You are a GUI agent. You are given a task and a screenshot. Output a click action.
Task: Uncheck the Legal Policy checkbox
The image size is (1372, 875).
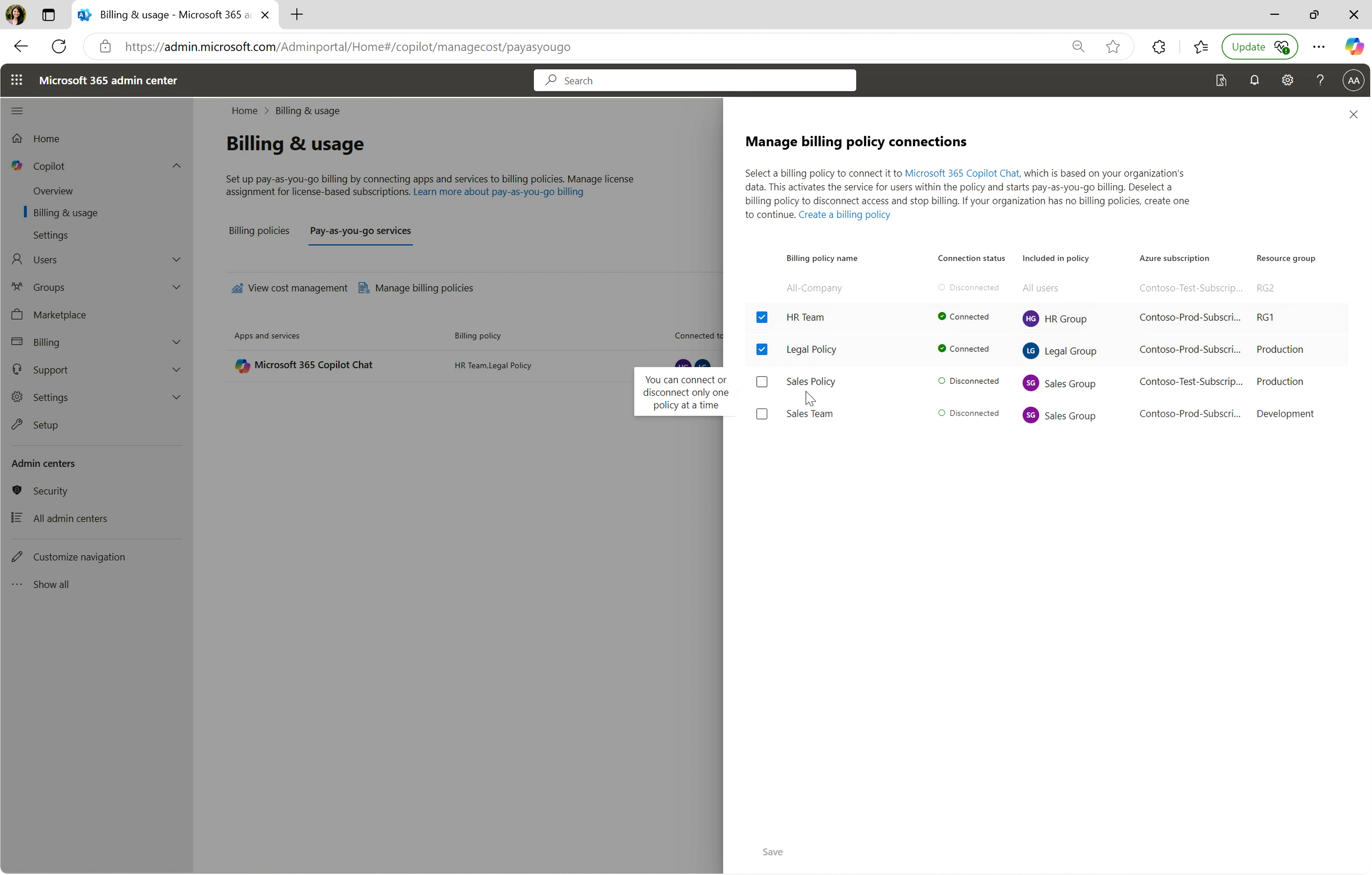point(761,349)
